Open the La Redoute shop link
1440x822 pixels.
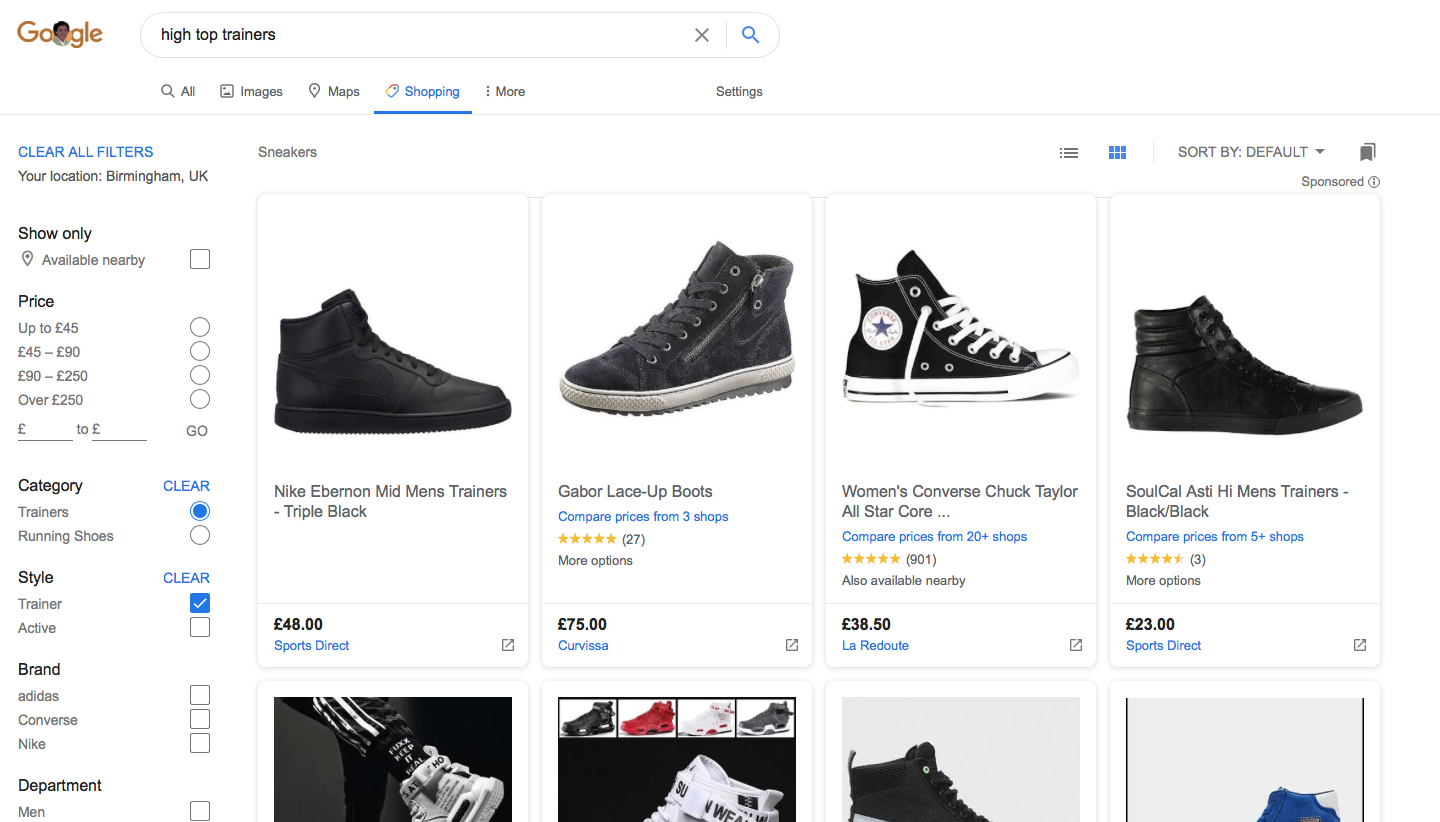coord(875,646)
